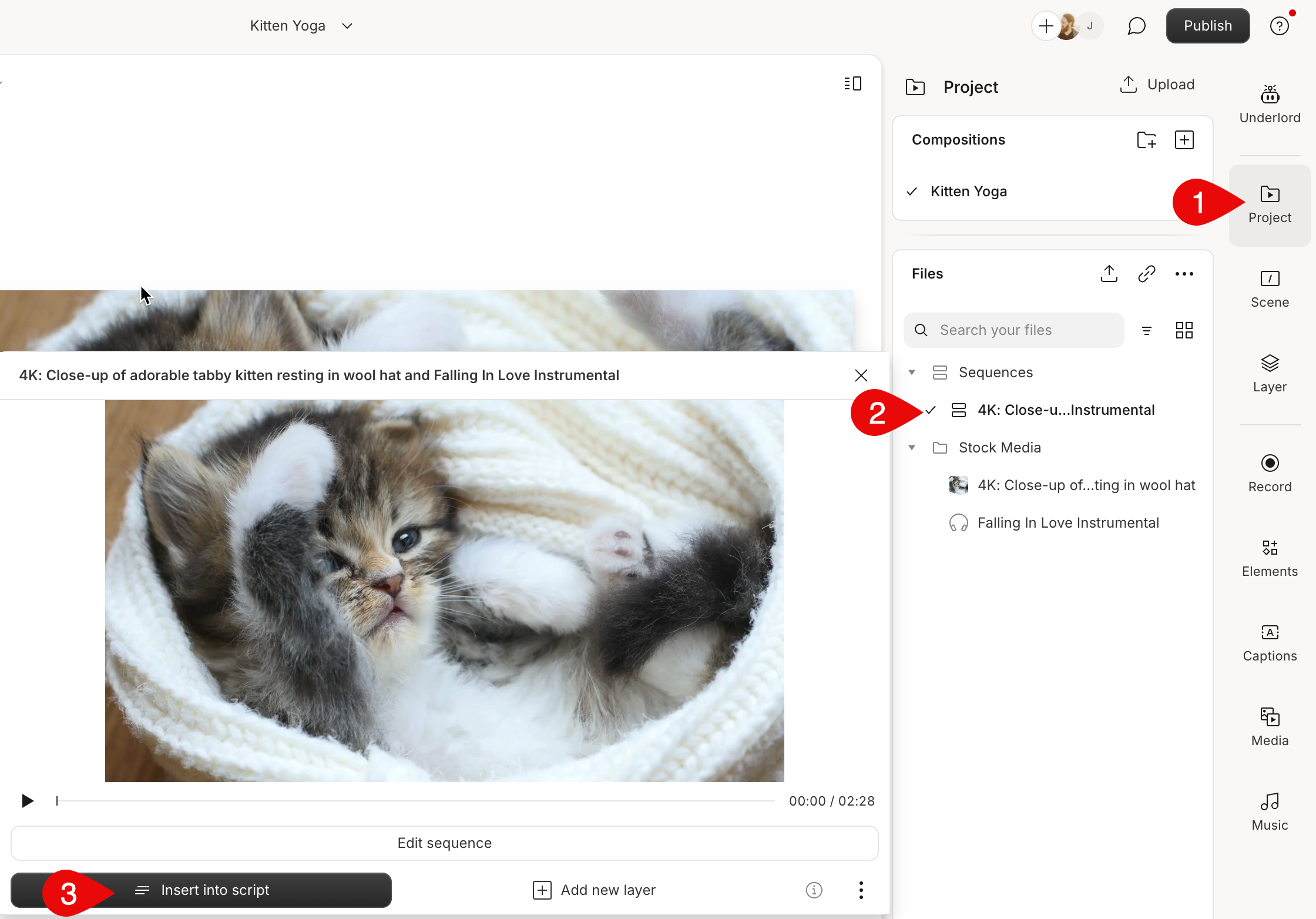This screenshot has width=1316, height=919.
Task: Open the Captions panel
Action: tap(1270, 641)
